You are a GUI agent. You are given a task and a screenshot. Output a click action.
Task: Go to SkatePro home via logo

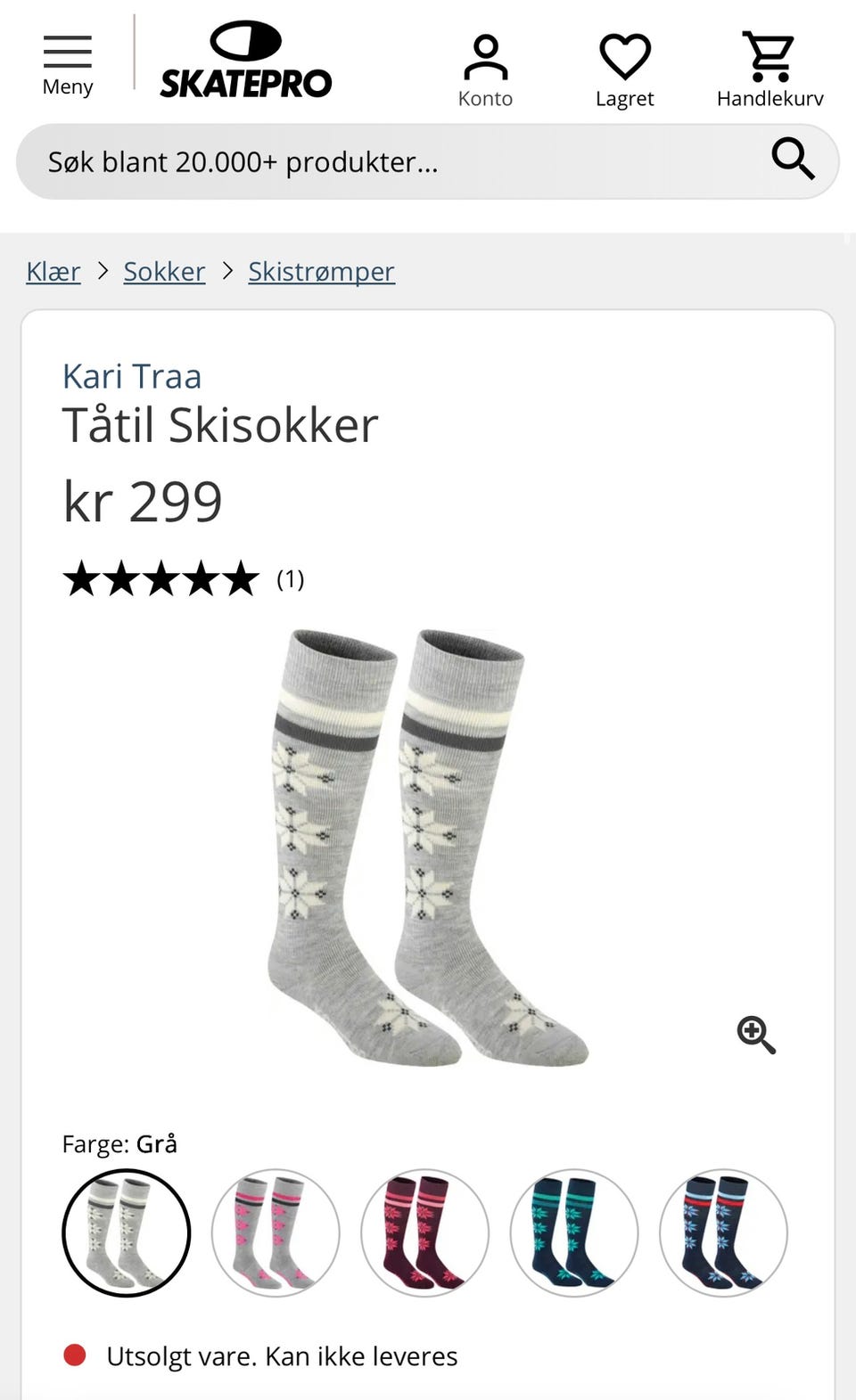(x=245, y=60)
